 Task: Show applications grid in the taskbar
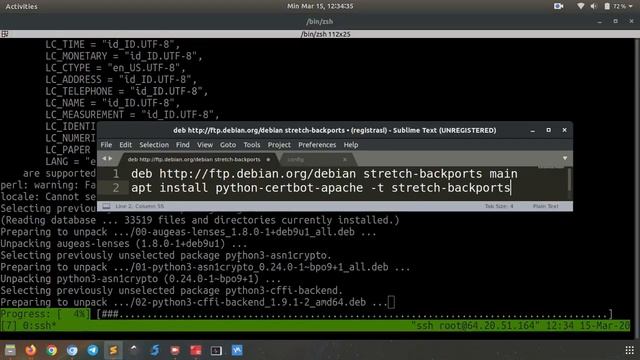coord(629,350)
